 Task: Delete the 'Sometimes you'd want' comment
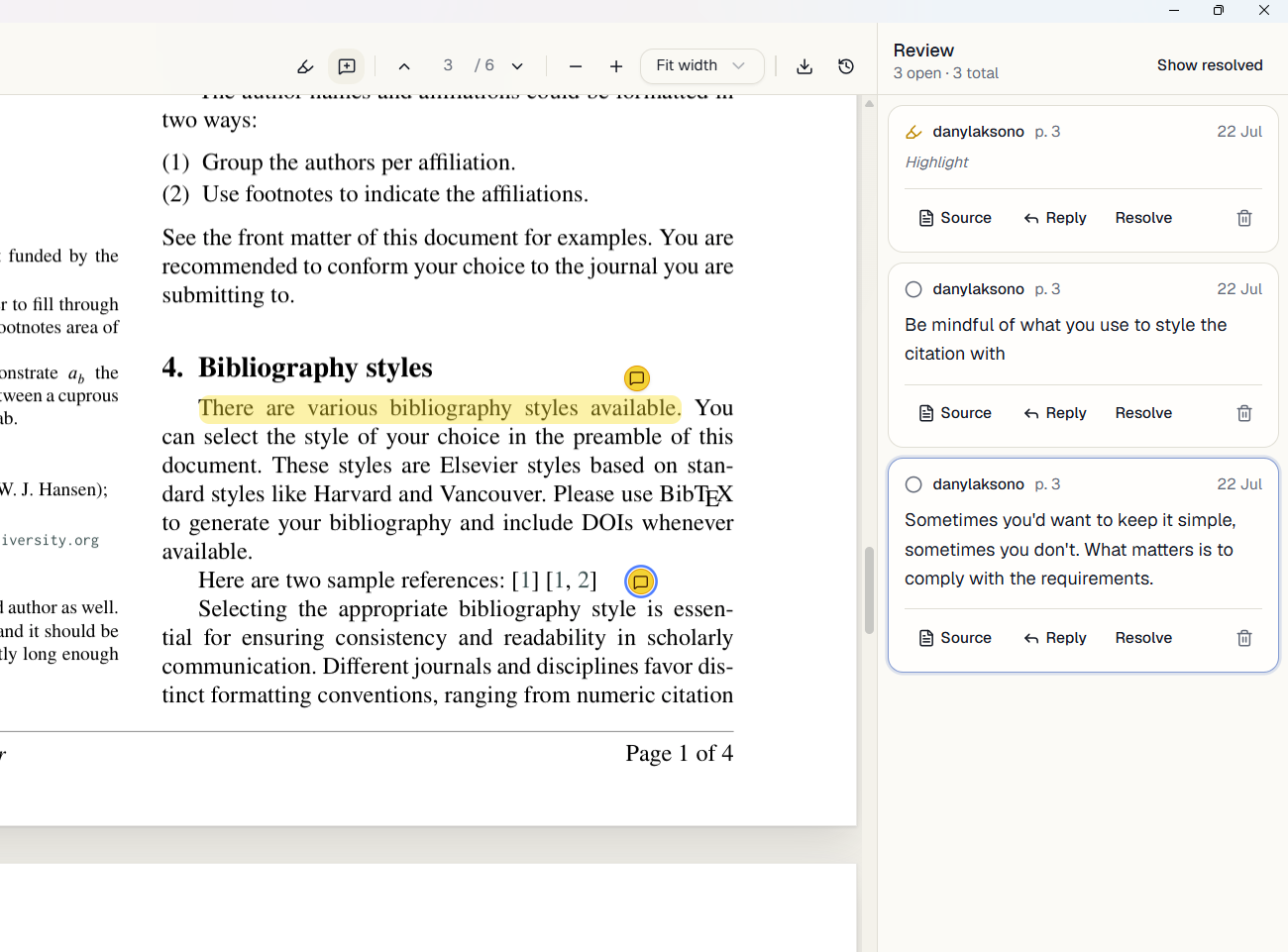(1244, 638)
